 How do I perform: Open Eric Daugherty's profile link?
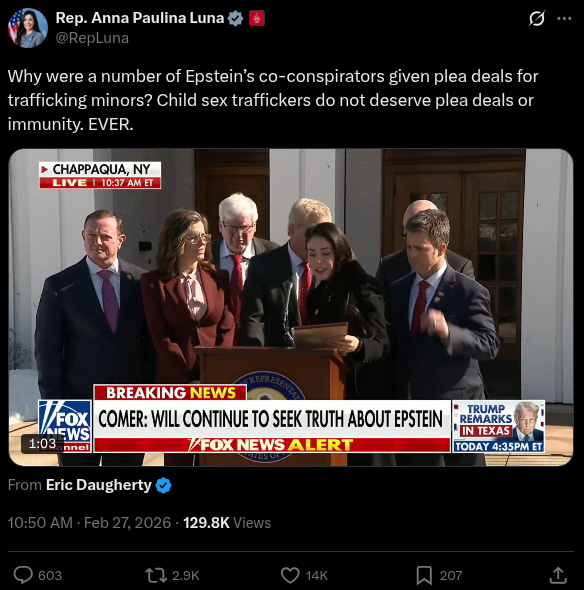point(99,485)
